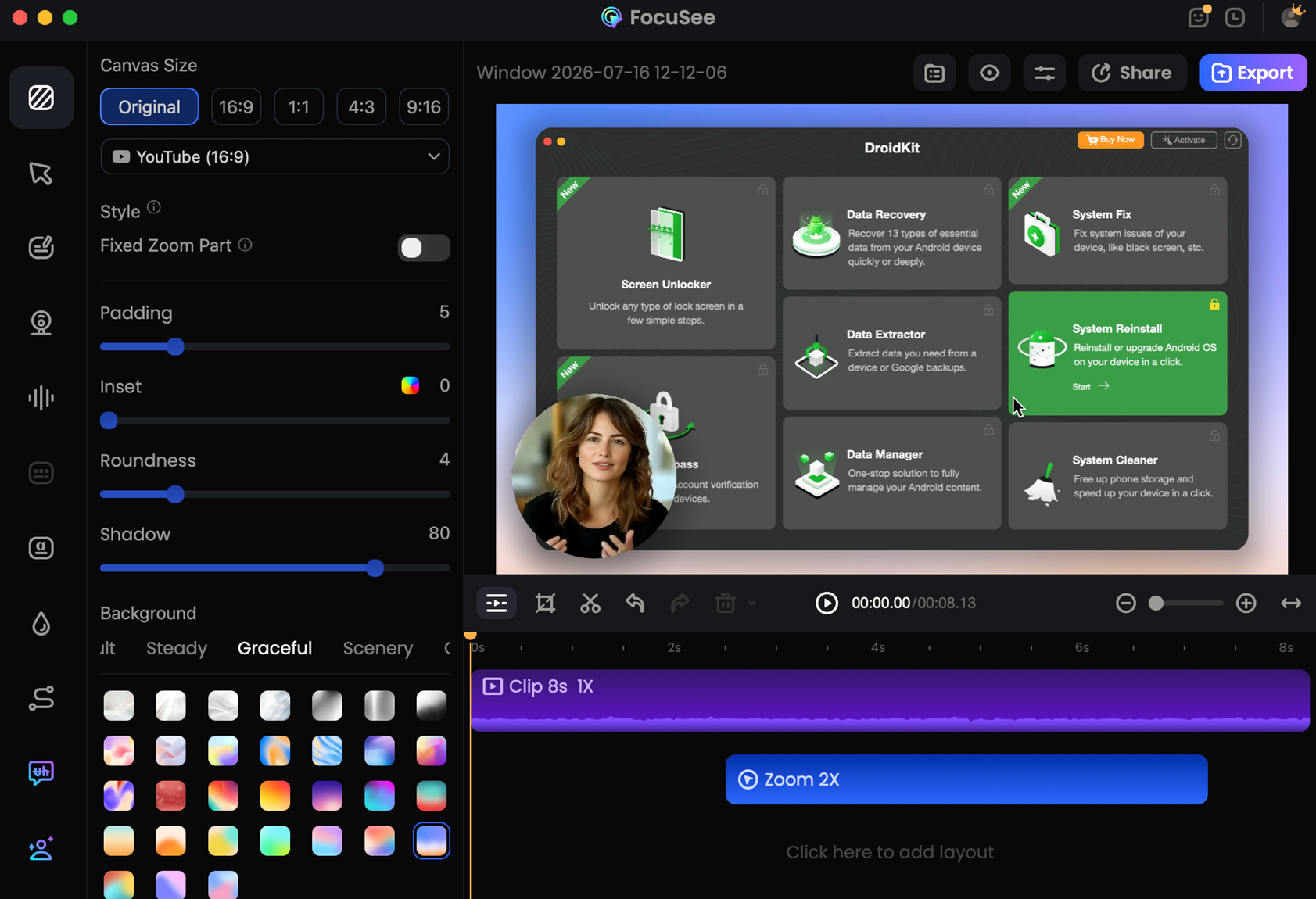Zoom out the timeline with minus icon

point(1126,603)
